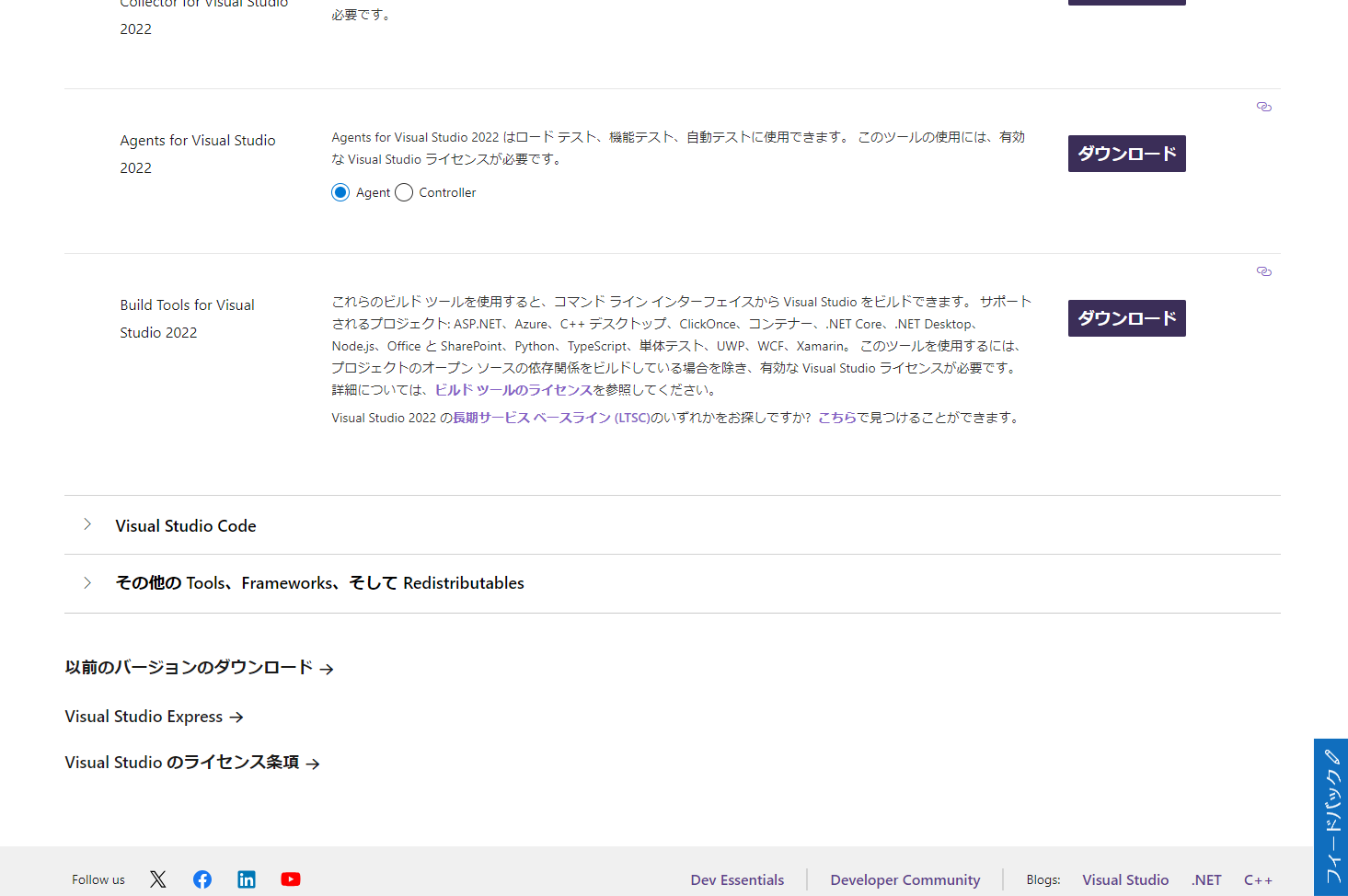Viewport: 1348px width, 896px height.
Task: Open the X (Twitter) social icon
Action: (x=158, y=879)
